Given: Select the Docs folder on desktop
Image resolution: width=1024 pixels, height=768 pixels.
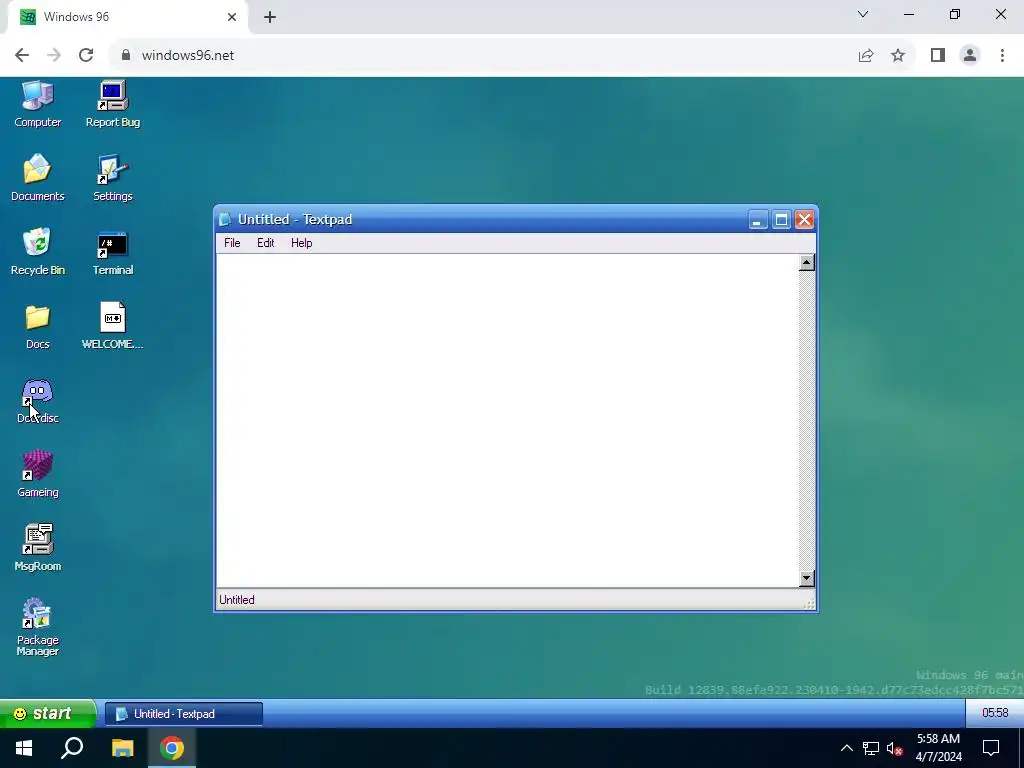Looking at the screenshot, I should (x=38, y=326).
